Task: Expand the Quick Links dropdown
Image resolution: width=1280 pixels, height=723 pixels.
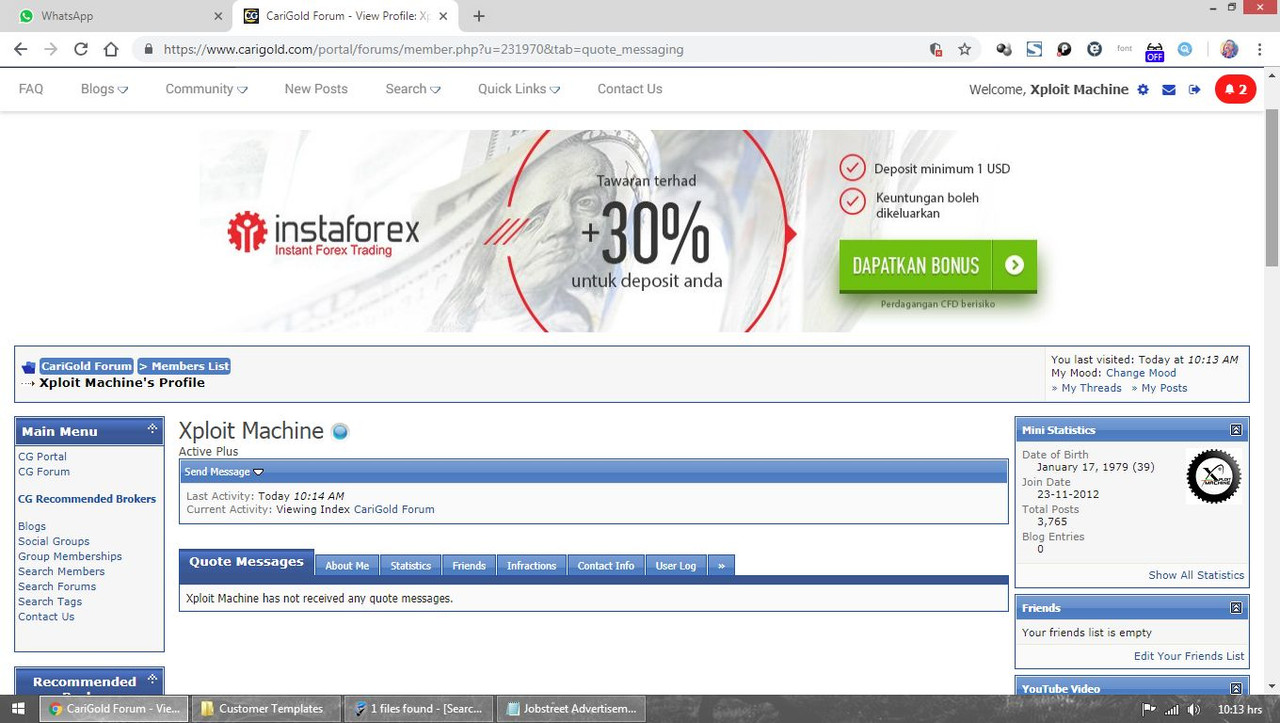Action: pyautogui.click(x=519, y=89)
